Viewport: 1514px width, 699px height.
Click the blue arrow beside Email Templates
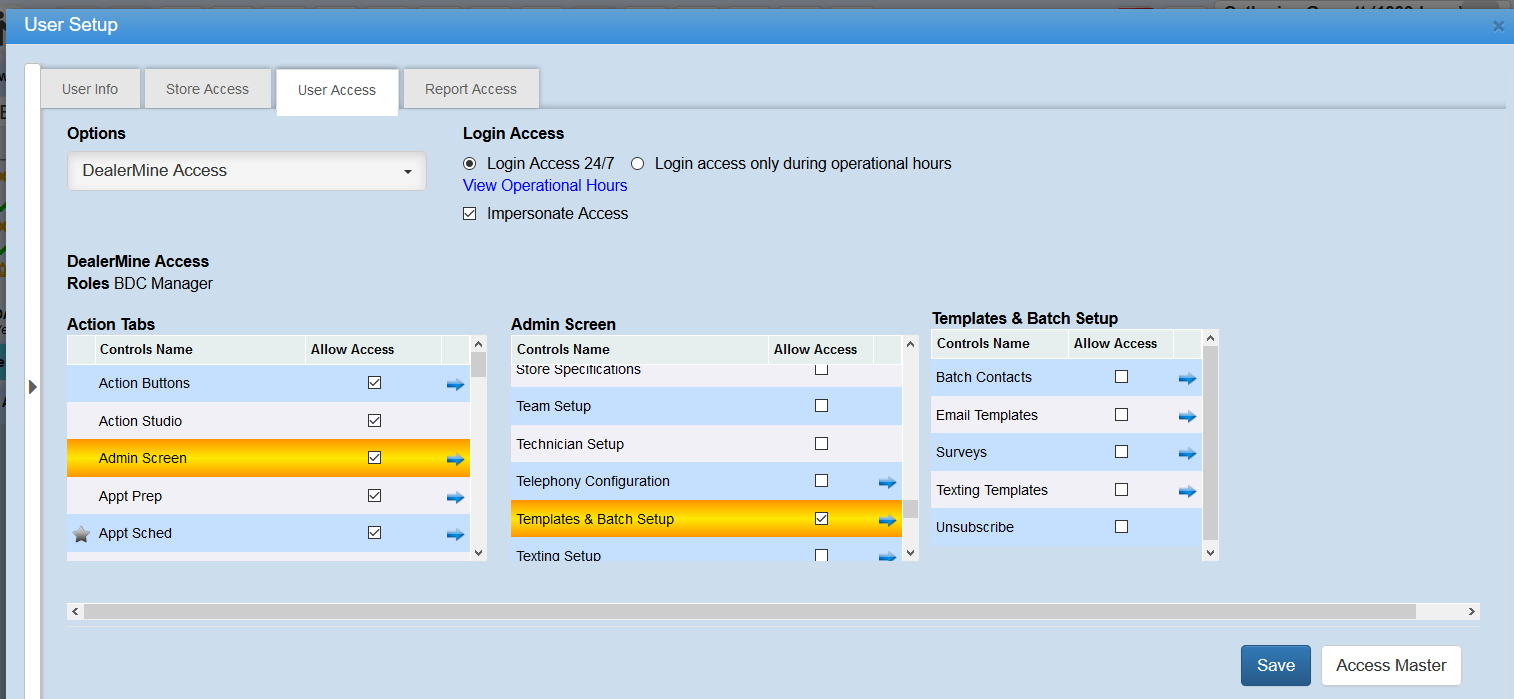1187,416
